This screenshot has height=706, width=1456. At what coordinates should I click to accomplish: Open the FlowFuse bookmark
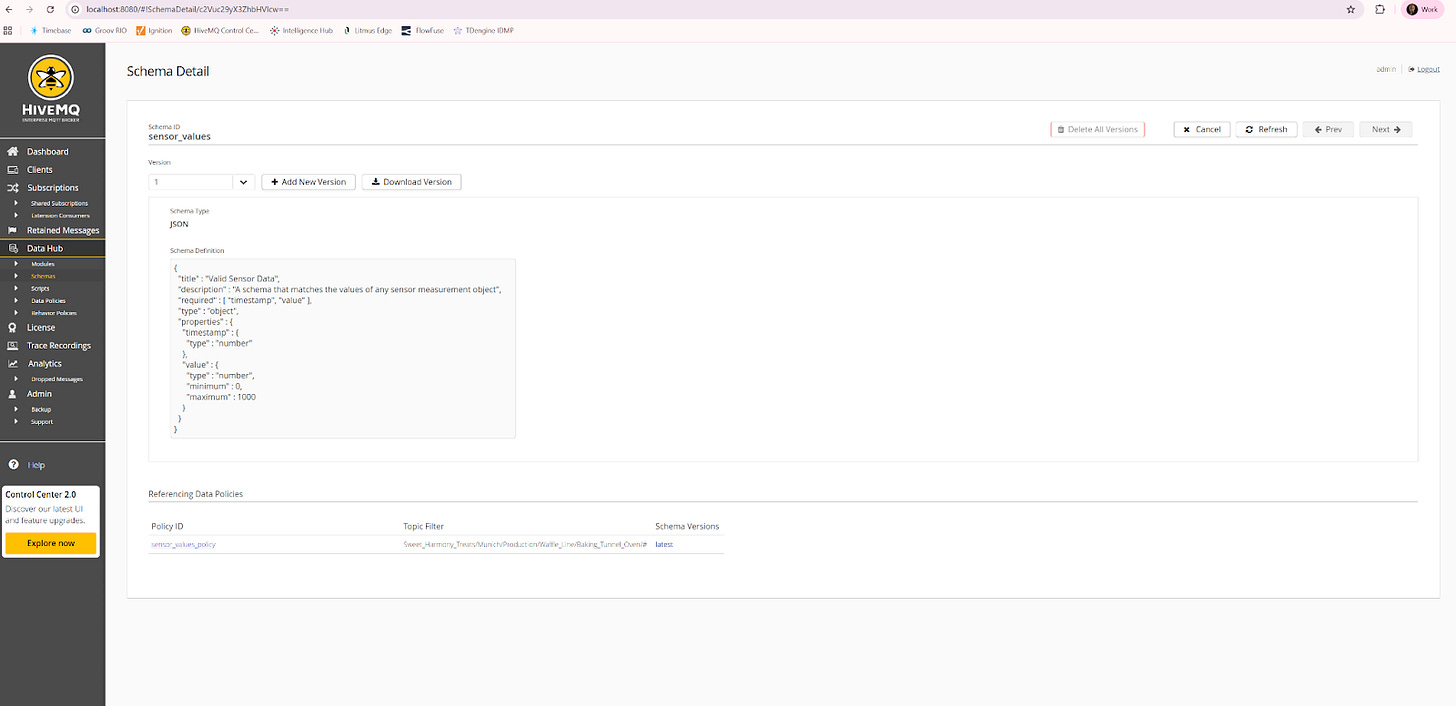pos(423,31)
